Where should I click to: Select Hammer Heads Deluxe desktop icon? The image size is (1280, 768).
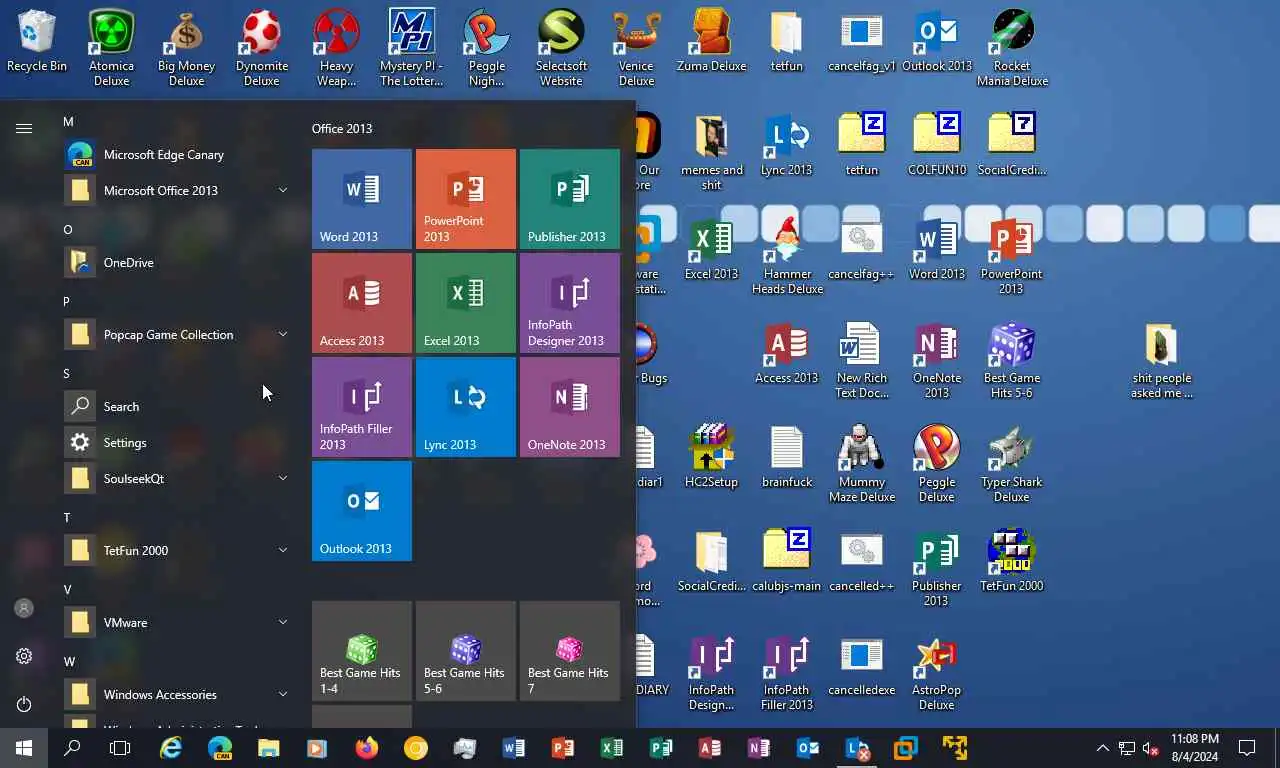(787, 256)
